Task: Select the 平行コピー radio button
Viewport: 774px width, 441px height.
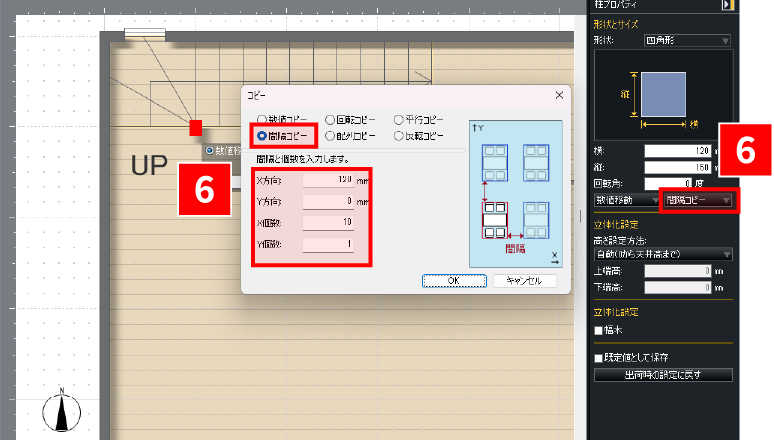Action: (x=399, y=120)
